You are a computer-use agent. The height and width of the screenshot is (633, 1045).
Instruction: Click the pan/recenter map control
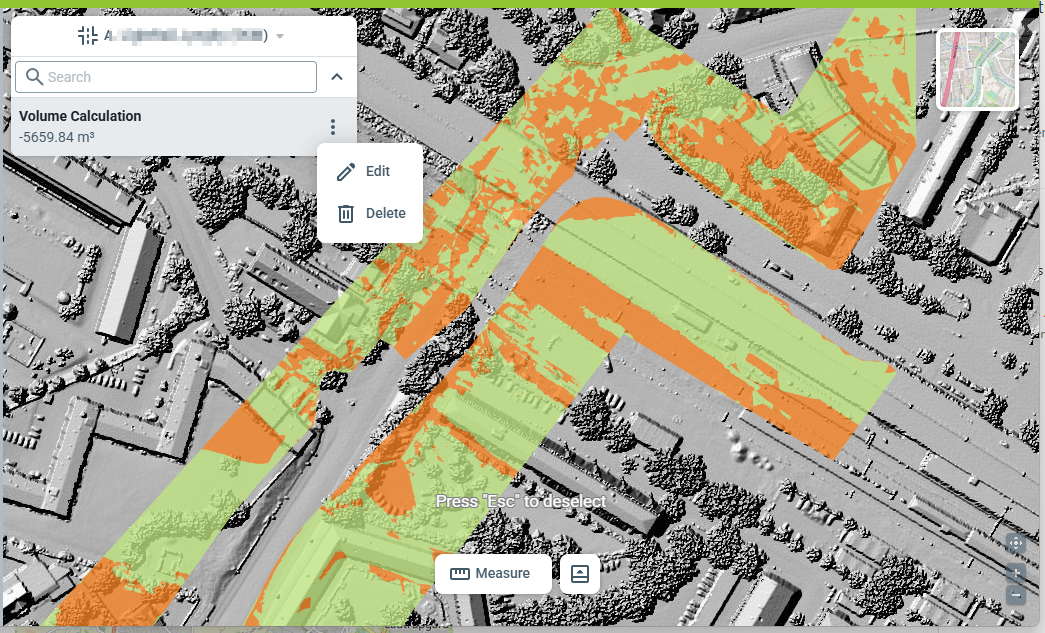(1015, 544)
